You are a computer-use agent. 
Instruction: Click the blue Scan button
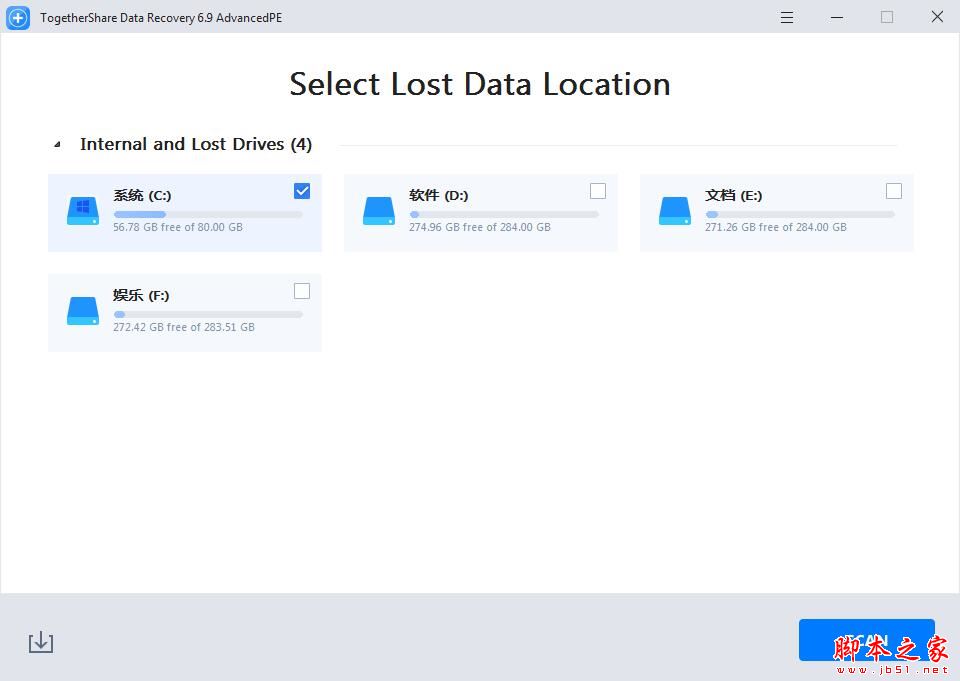[x=866, y=640]
